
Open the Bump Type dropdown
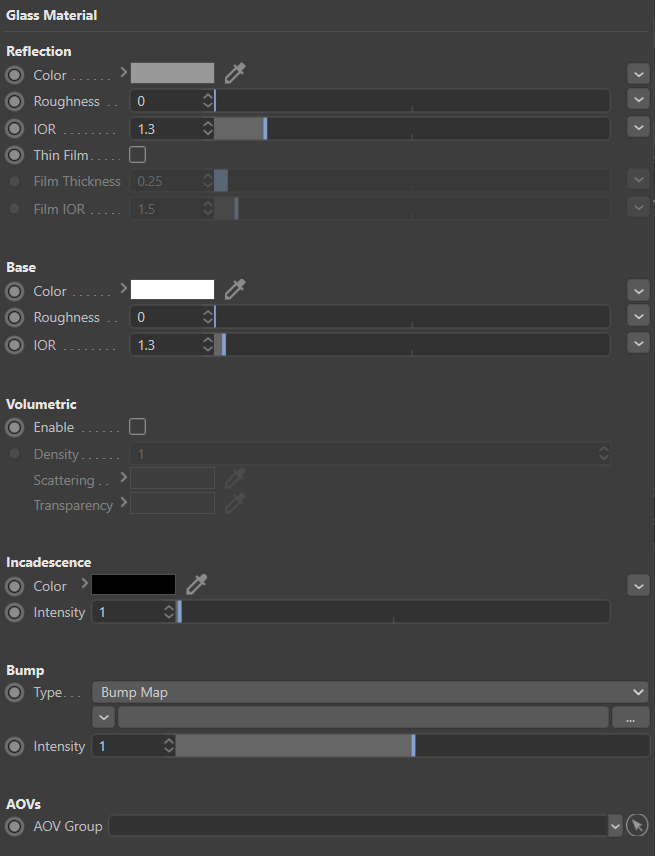pyautogui.click(x=369, y=692)
